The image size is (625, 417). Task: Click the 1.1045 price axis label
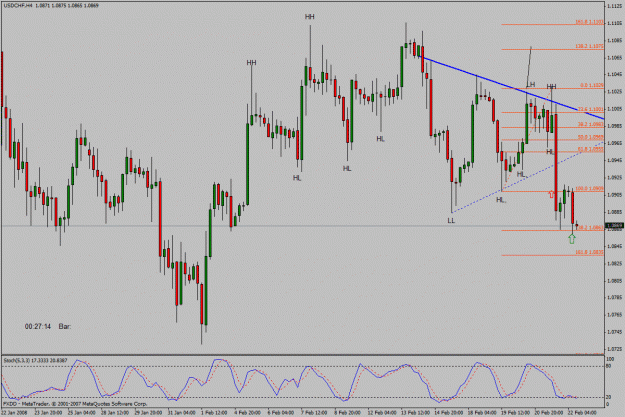click(614, 75)
